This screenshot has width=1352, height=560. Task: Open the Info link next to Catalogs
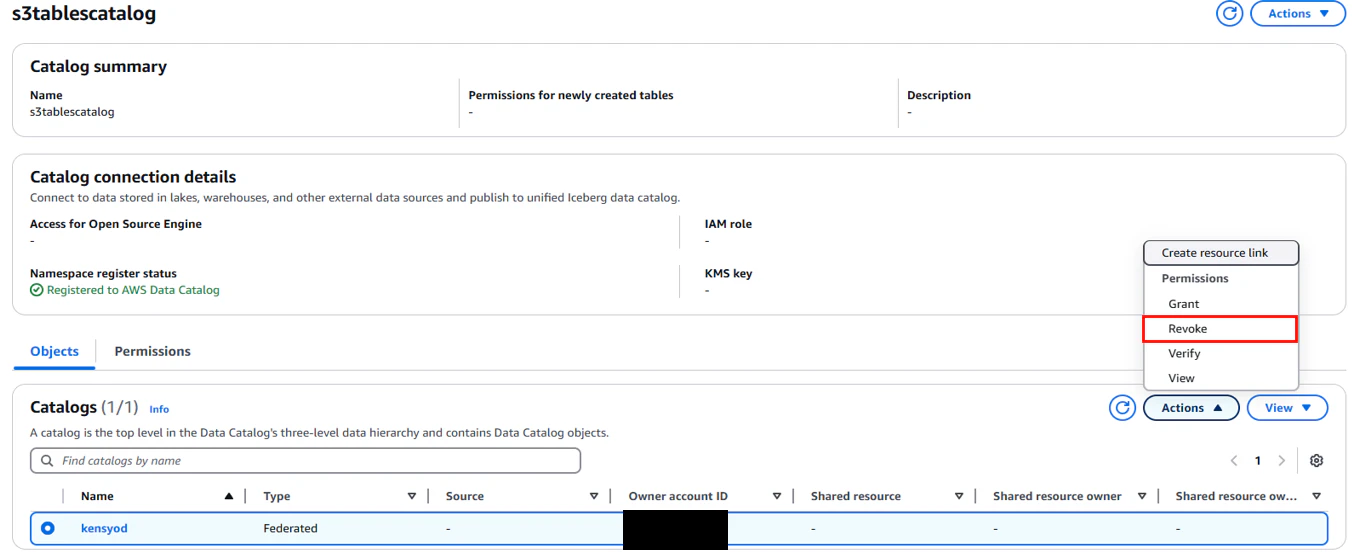click(x=159, y=409)
